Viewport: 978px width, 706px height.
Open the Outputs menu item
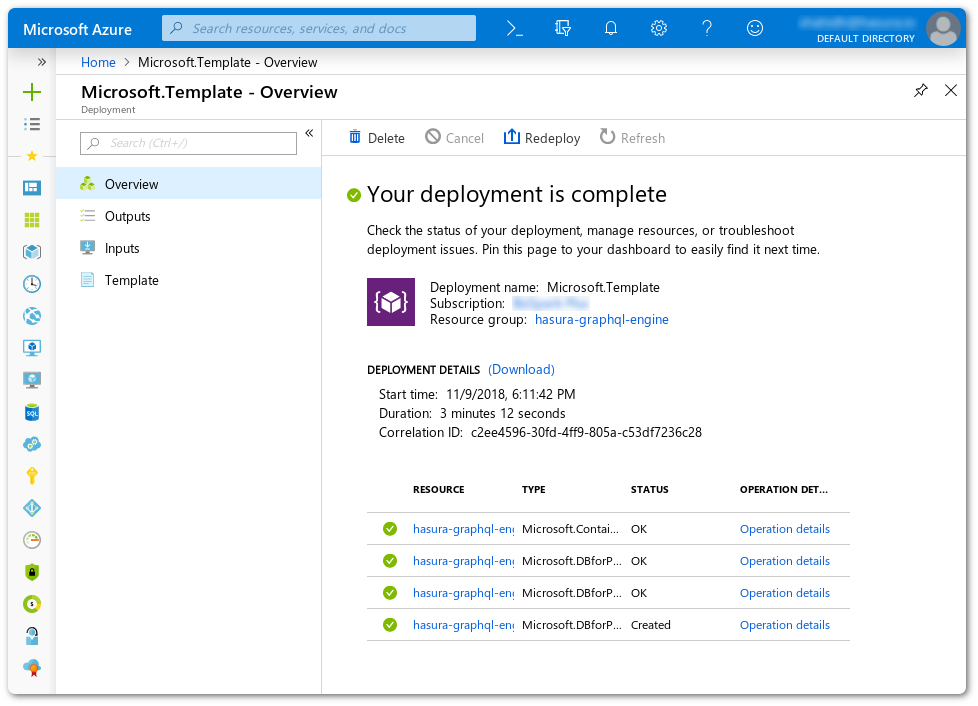pyautogui.click(x=188, y=216)
